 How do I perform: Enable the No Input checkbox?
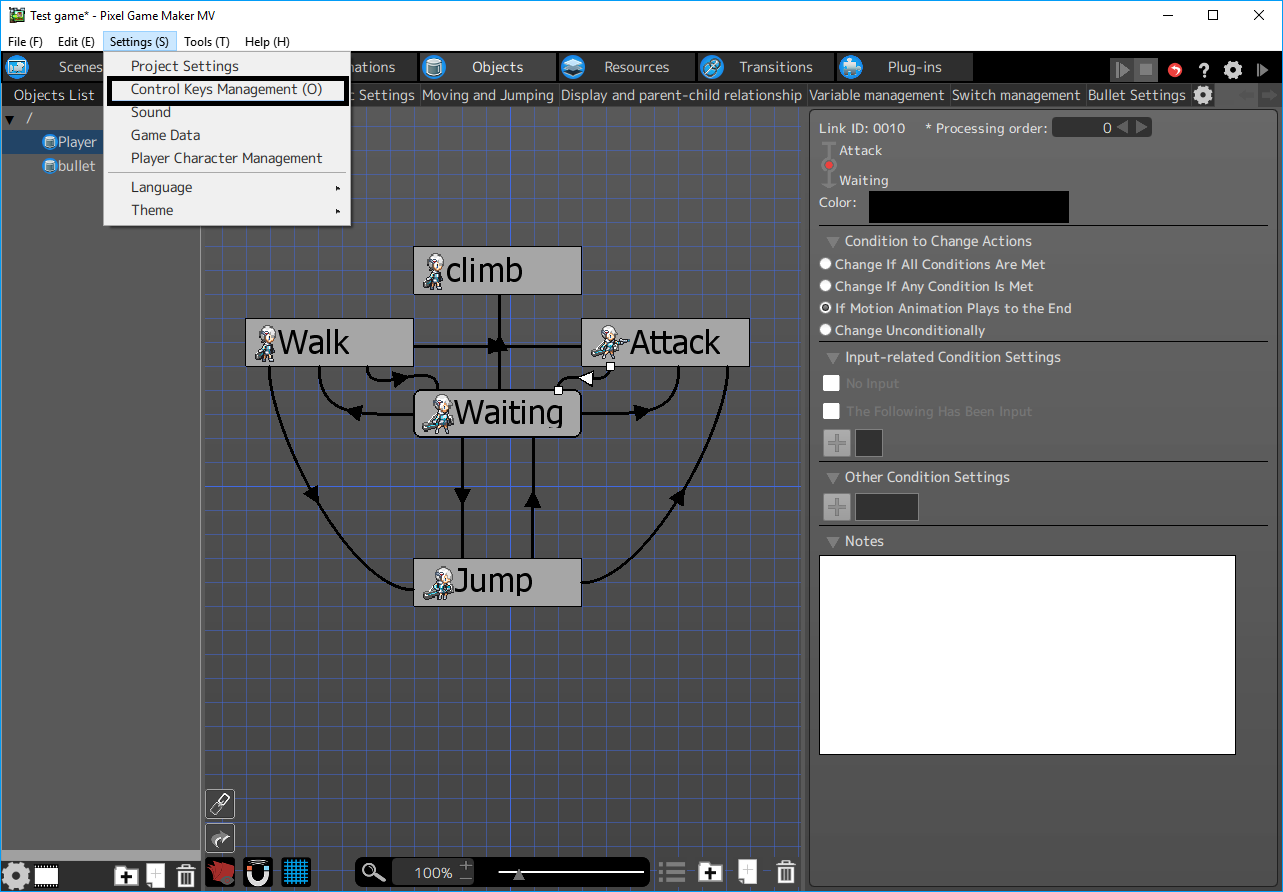click(x=831, y=383)
